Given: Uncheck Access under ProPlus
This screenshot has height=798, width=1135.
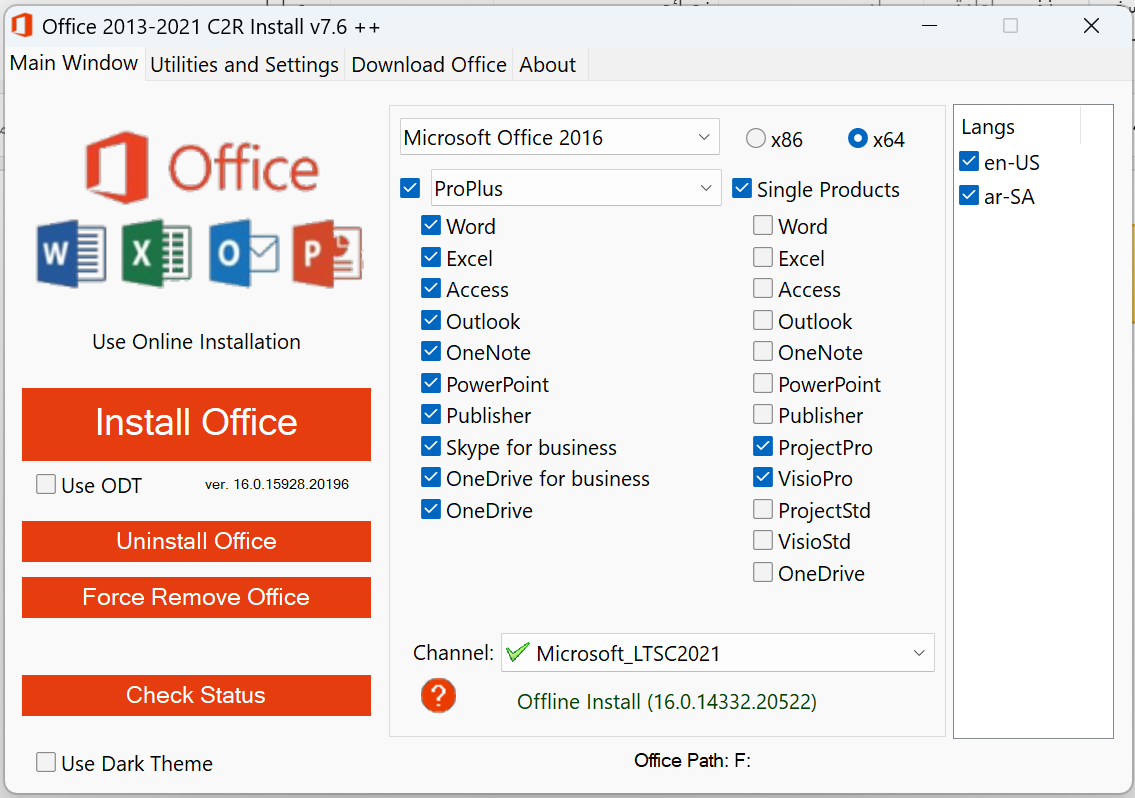Looking at the screenshot, I should (431, 288).
